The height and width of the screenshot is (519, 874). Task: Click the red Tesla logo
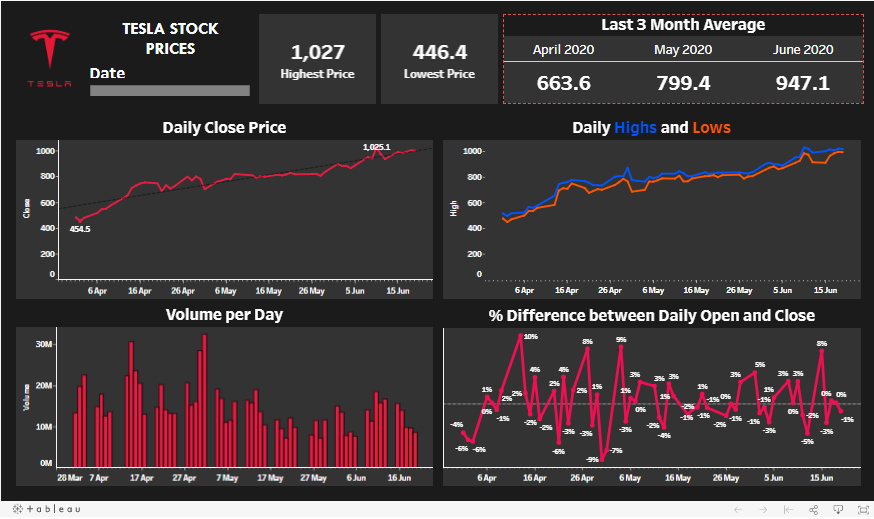50,59
